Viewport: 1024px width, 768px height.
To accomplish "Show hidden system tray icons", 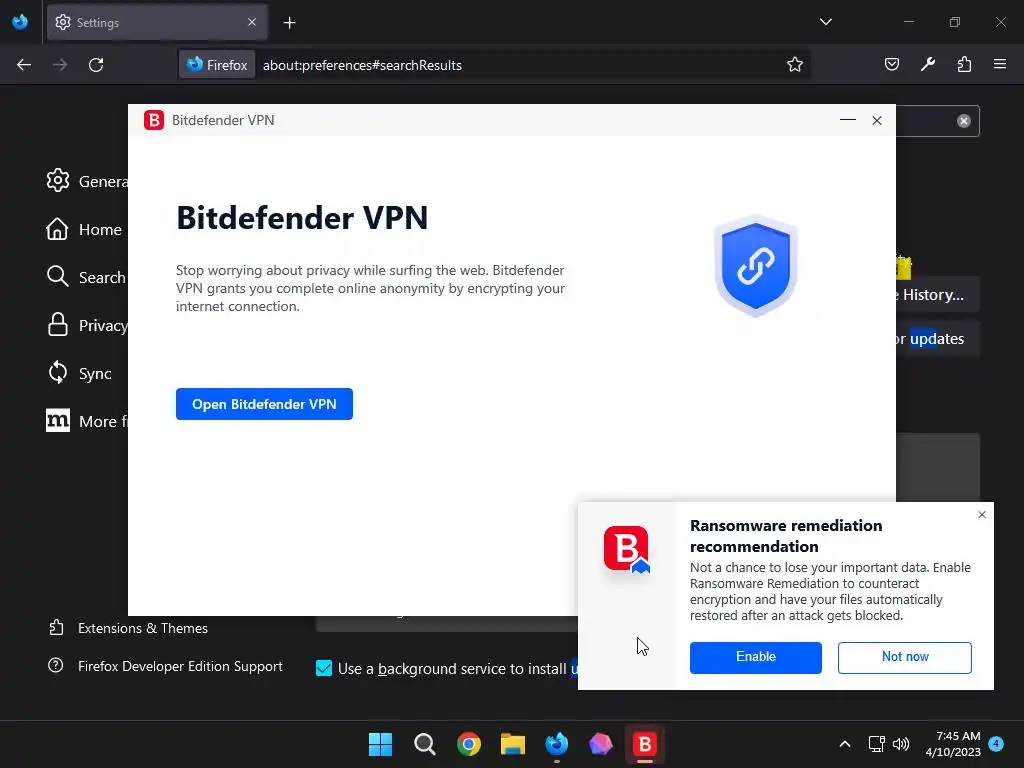I will click(x=844, y=744).
